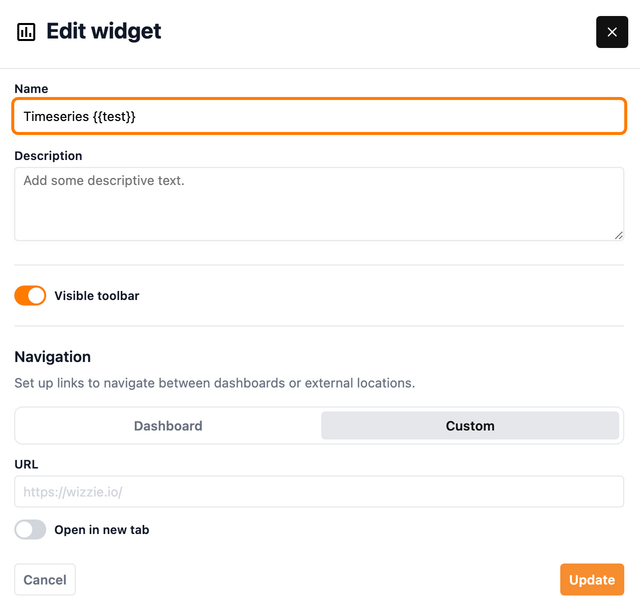Image resolution: width=640 pixels, height=605 pixels.
Task: Click the Description textarea resize handle
Action: pyautogui.click(x=618, y=234)
